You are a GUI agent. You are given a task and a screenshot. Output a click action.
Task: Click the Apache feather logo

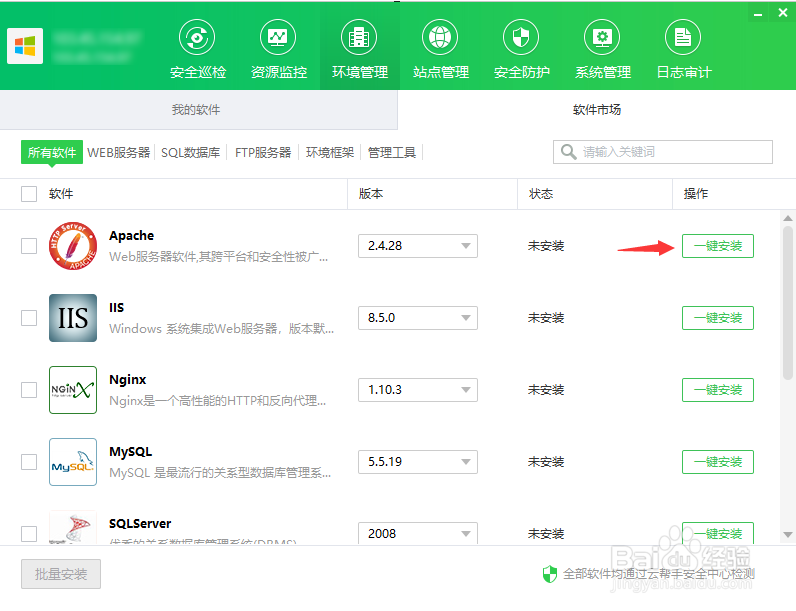point(73,246)
